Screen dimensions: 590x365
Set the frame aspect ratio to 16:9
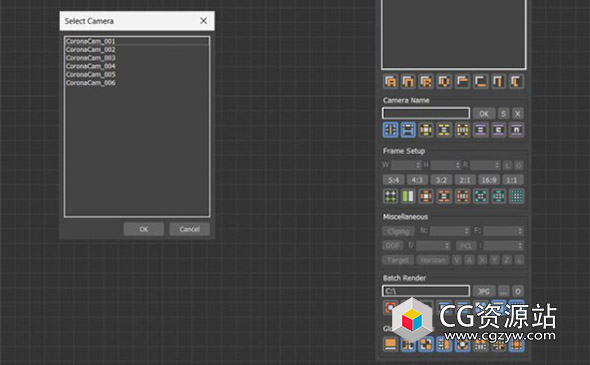tap(489, 180)
